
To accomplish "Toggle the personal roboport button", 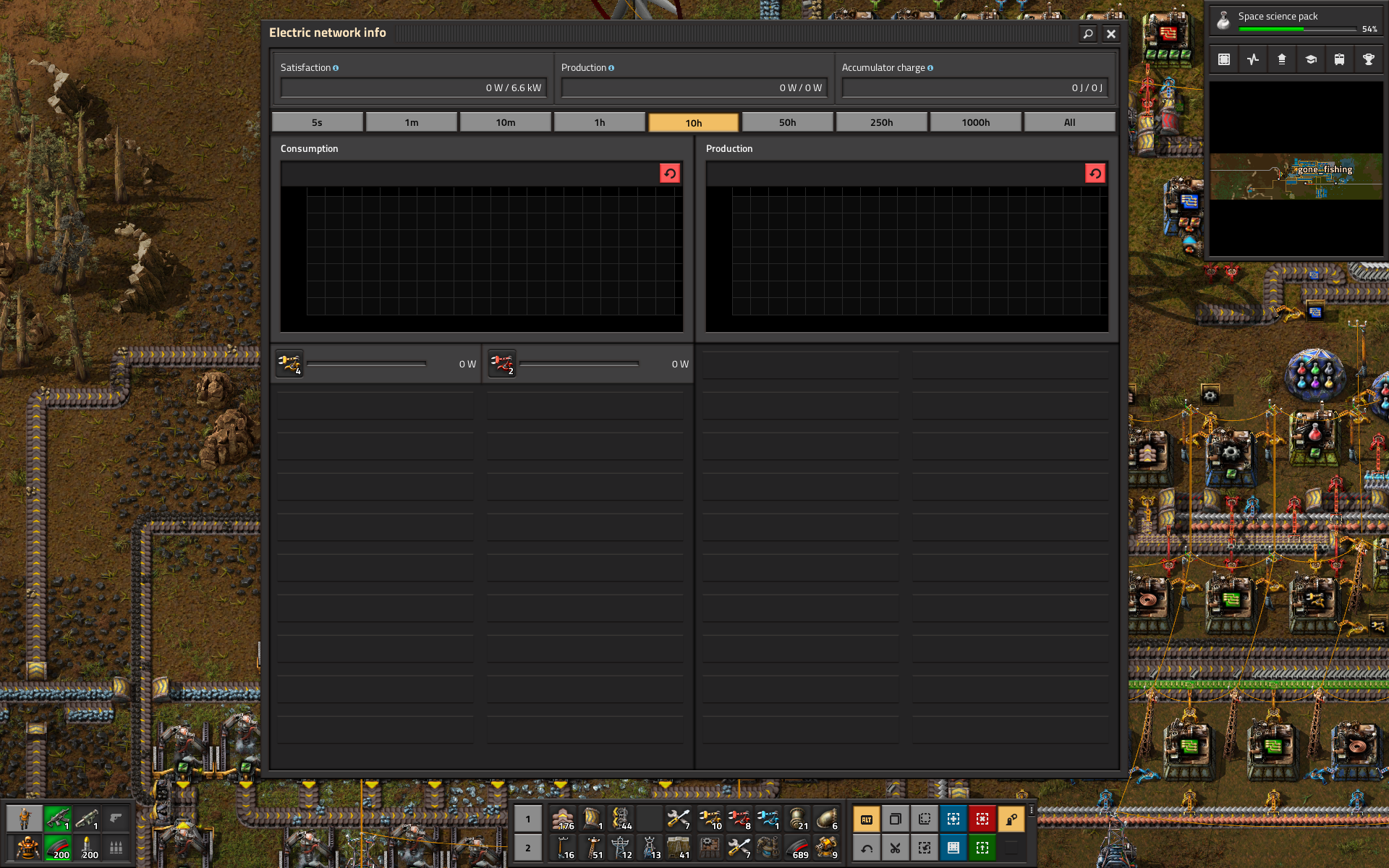I will pos(1011,819).
